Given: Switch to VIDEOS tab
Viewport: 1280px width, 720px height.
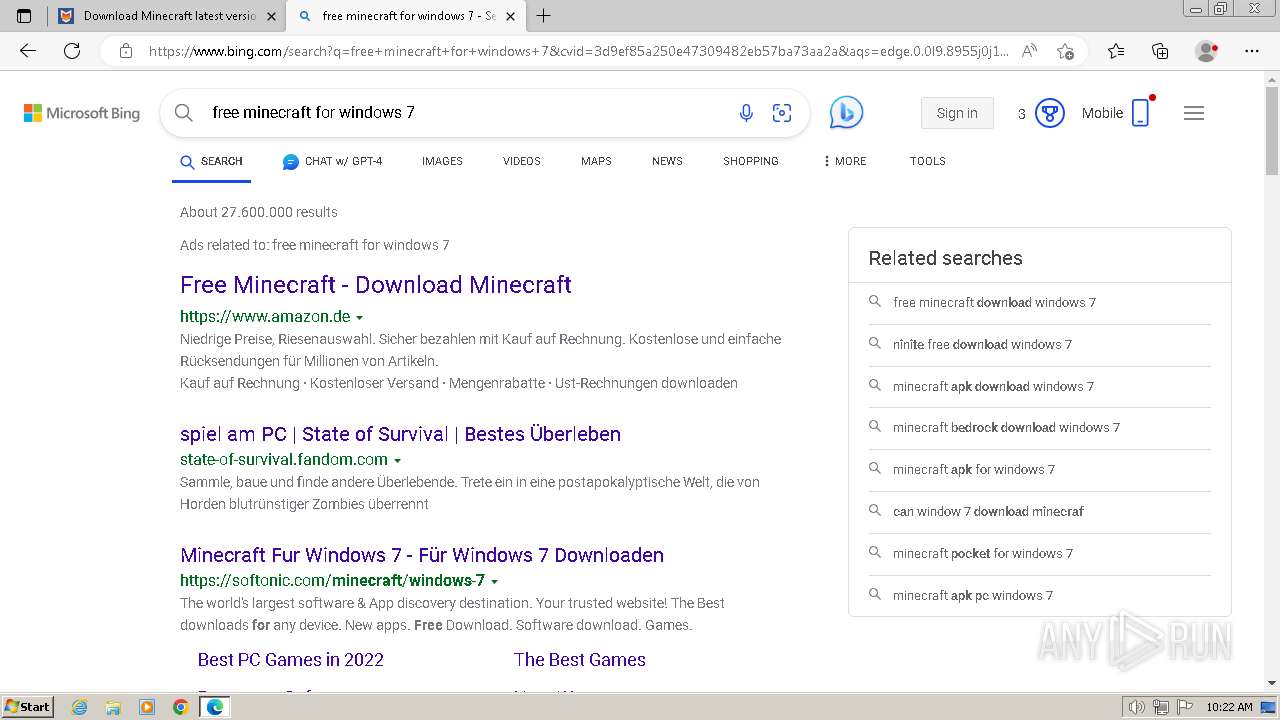Looking at the screenshot, I should (x=522, y=161).
